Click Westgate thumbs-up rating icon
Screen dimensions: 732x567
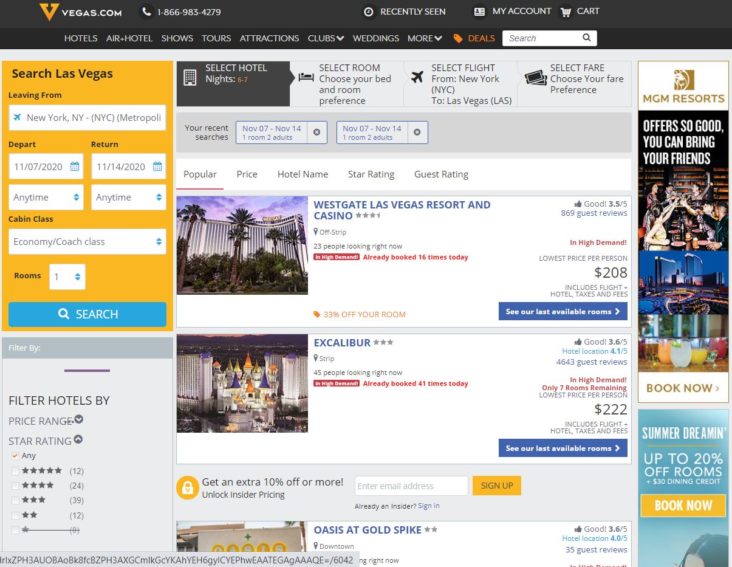click(x=578, y=204)
